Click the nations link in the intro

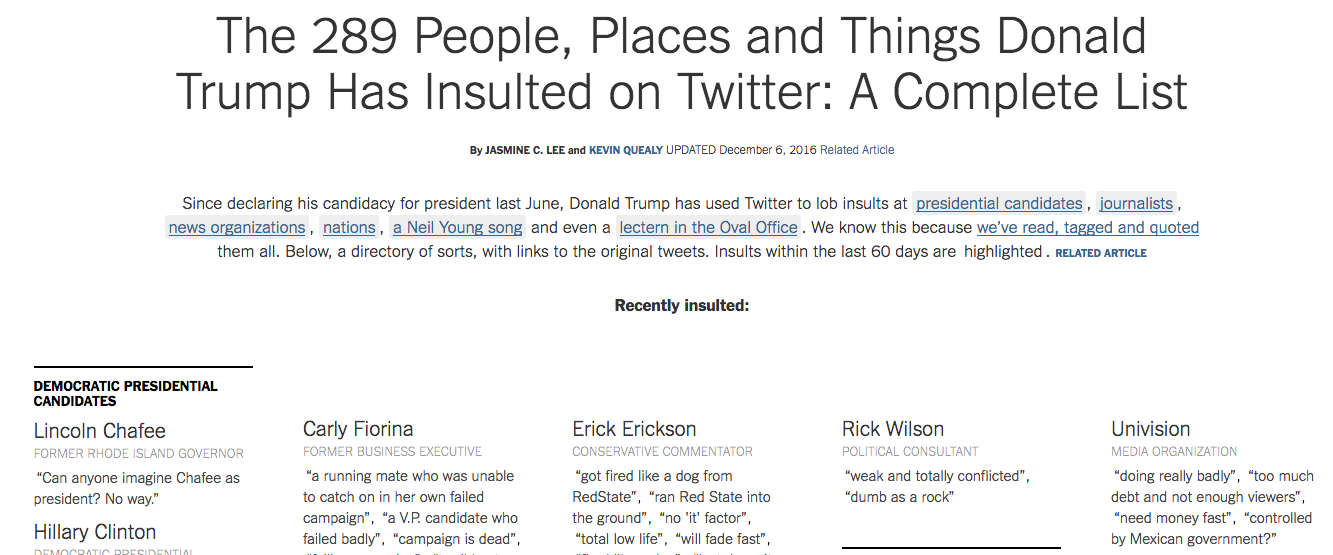pyautogui.click(x=349, y=227)
